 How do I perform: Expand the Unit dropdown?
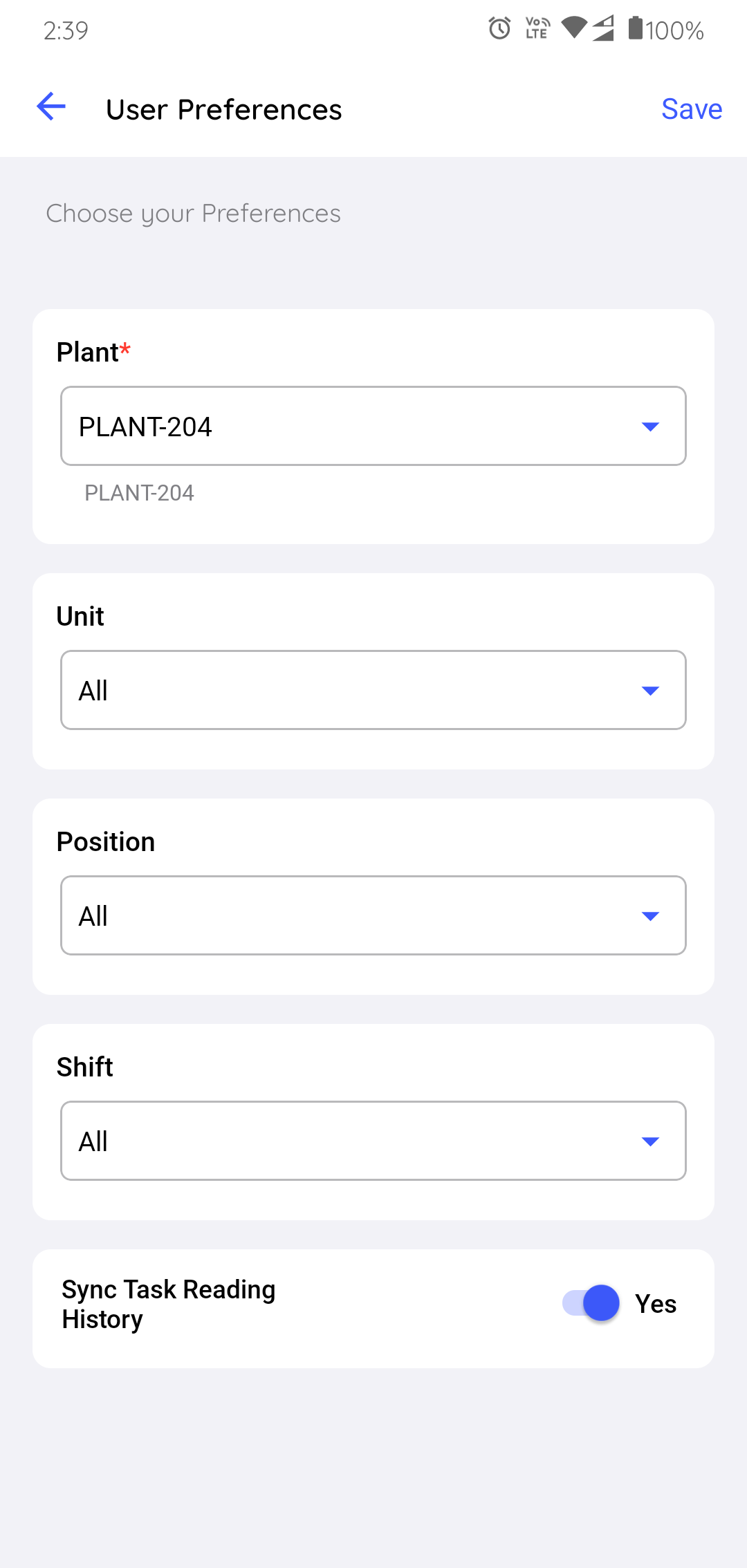[x=360, y=691]
